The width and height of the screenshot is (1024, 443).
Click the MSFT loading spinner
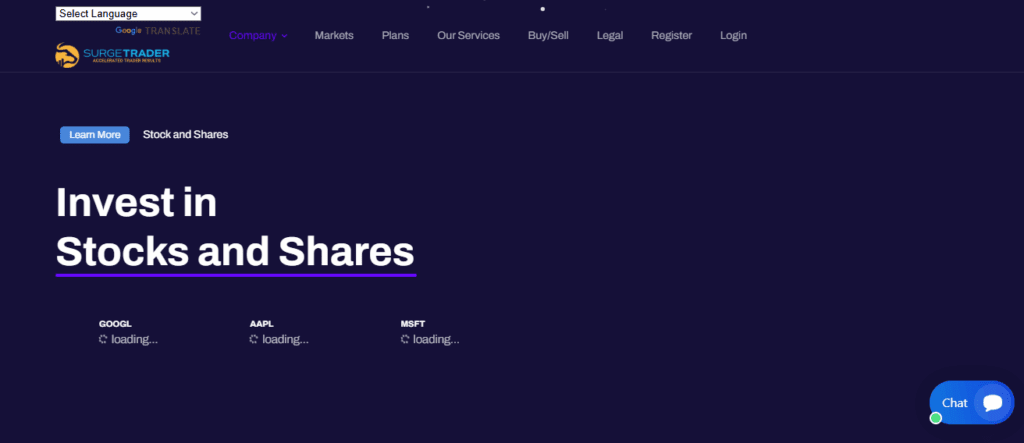click(x=405, y=339)
